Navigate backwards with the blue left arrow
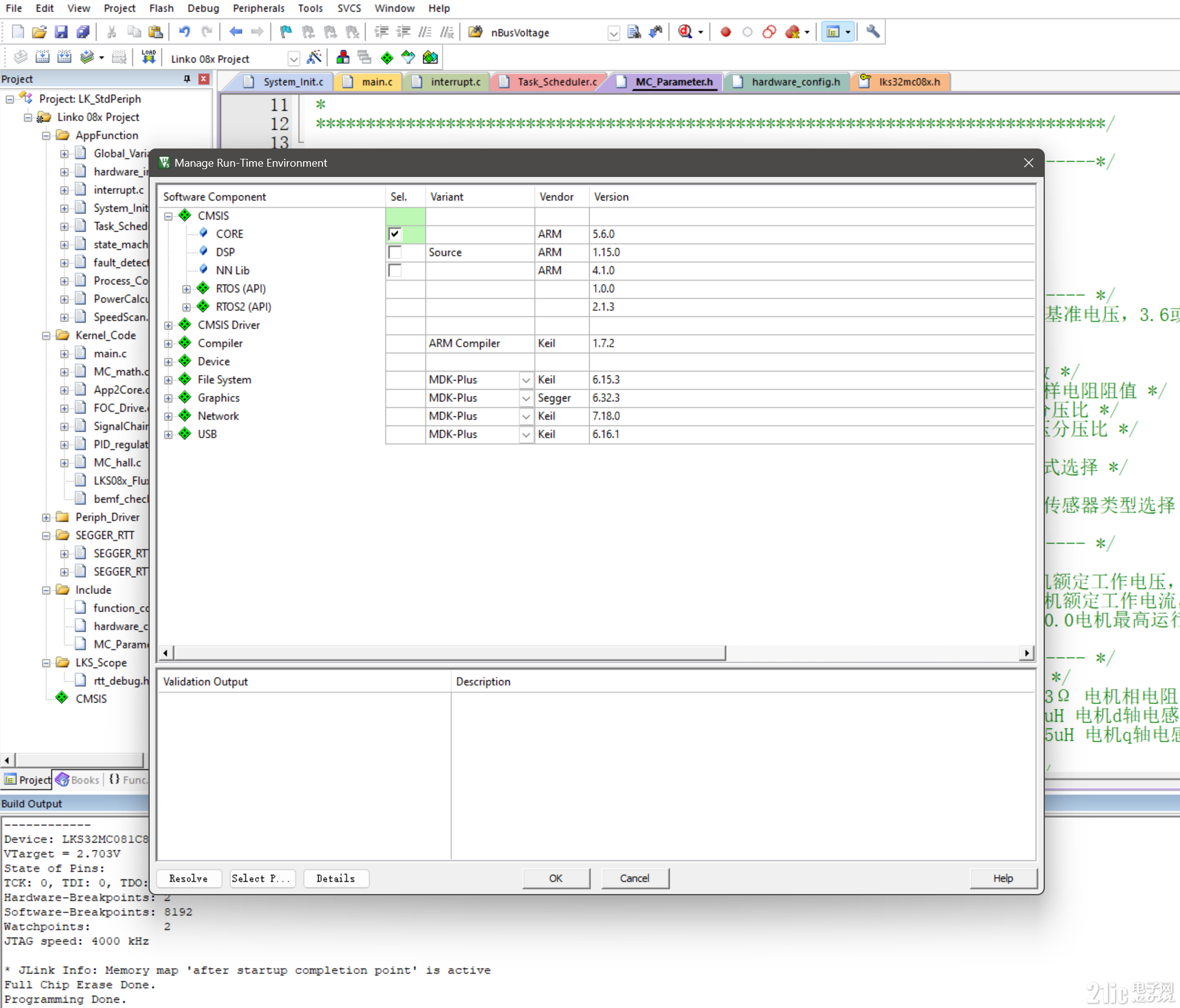1180x1008 pixels. (236, 32)
